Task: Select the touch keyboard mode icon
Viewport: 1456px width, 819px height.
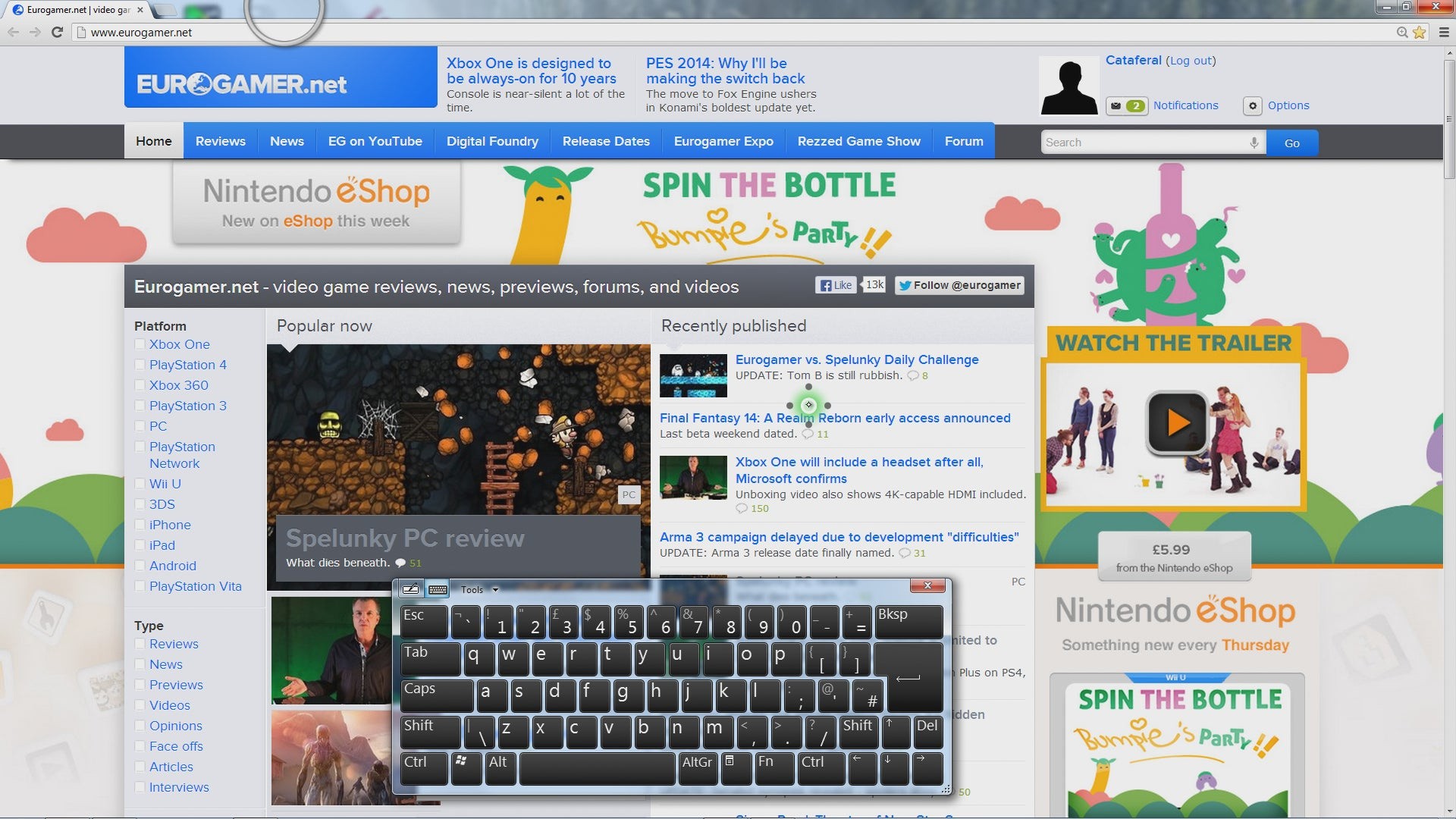Action: [x=438, y=589]
